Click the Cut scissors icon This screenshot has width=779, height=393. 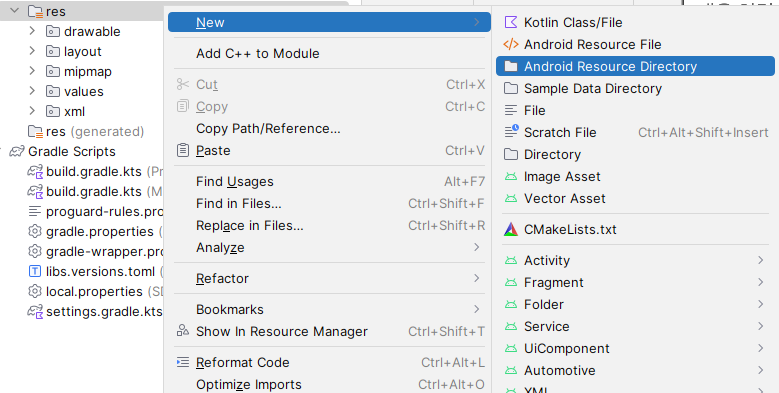[183, 84]
